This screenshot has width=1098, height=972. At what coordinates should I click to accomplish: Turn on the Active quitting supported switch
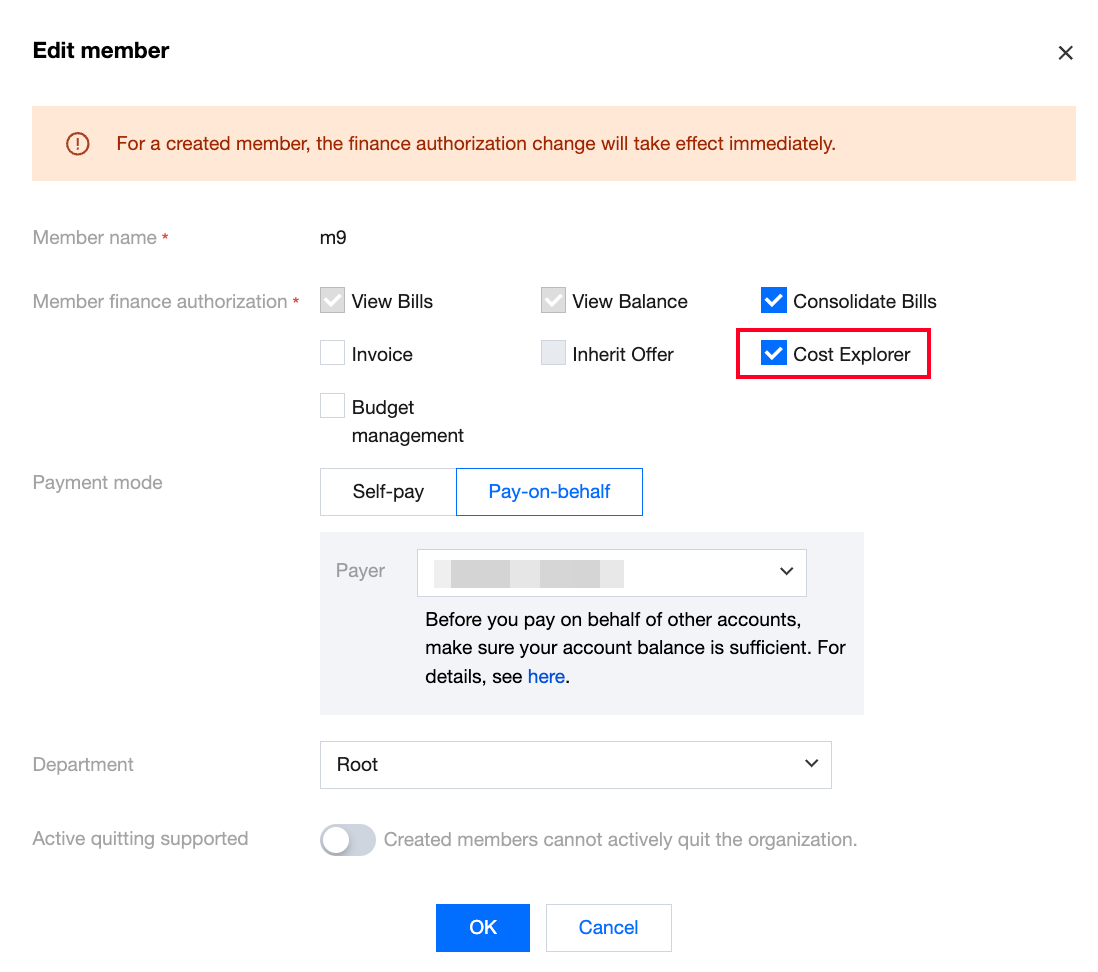tap(347, 840)
